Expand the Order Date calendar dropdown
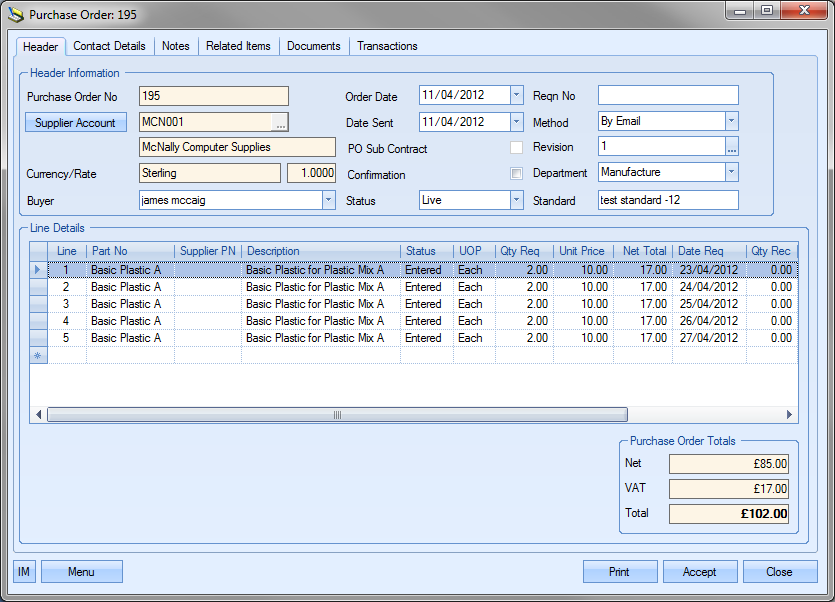Viewport: 835px width, 602px height. pos(516,96)
